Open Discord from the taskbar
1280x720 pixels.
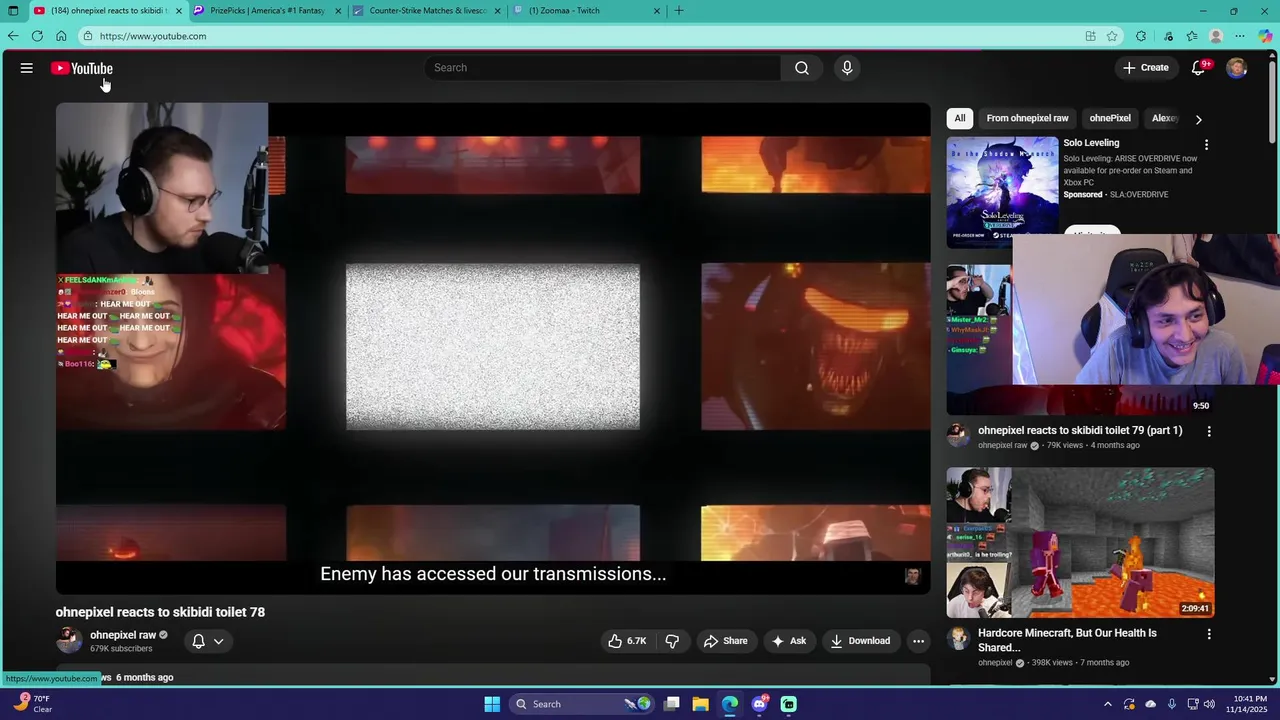coord(759,704)
